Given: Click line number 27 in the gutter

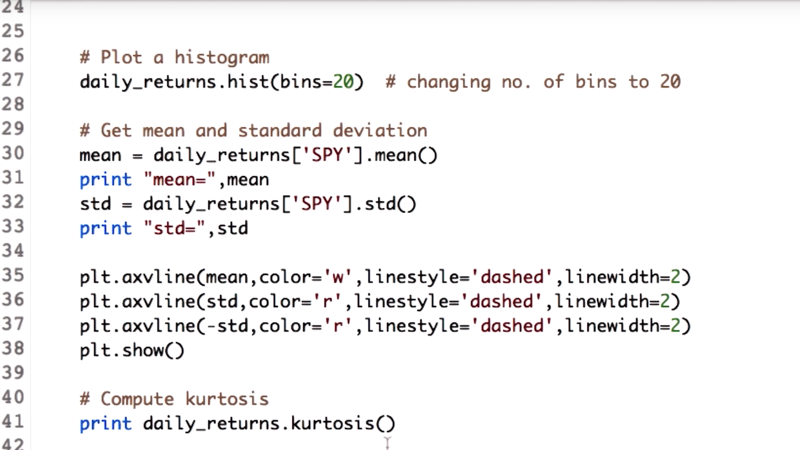Looking at the screenshot, I should pos(13,80).
